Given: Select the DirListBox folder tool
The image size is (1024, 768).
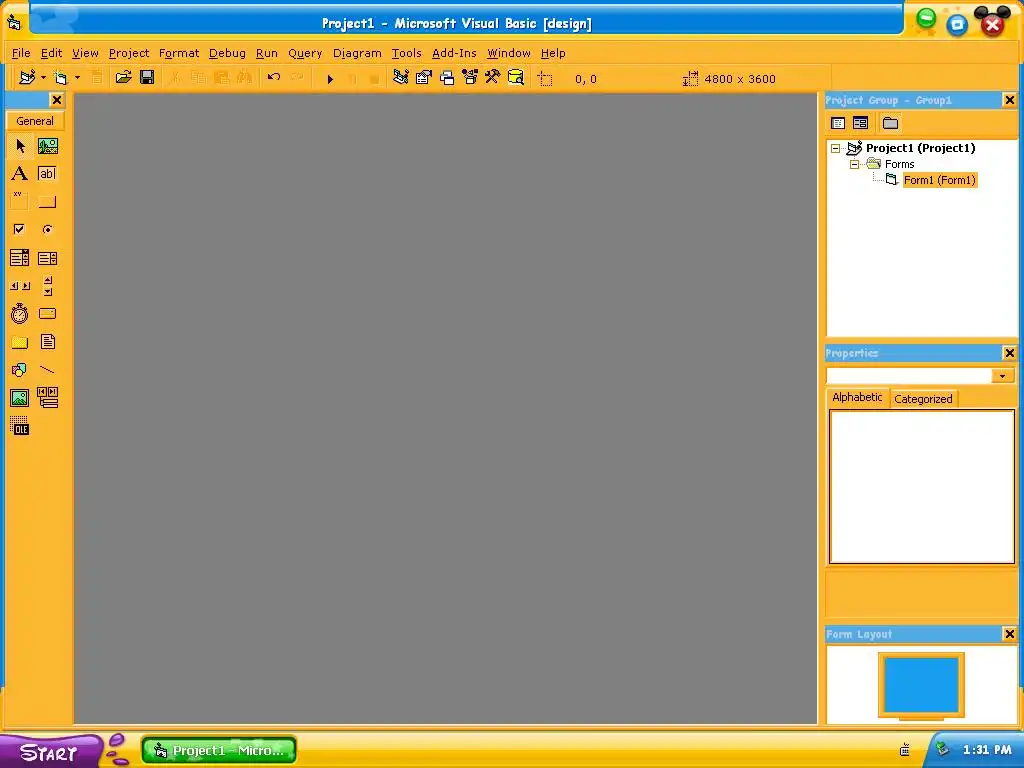Looking at the screenshot, I should point(20,342).
